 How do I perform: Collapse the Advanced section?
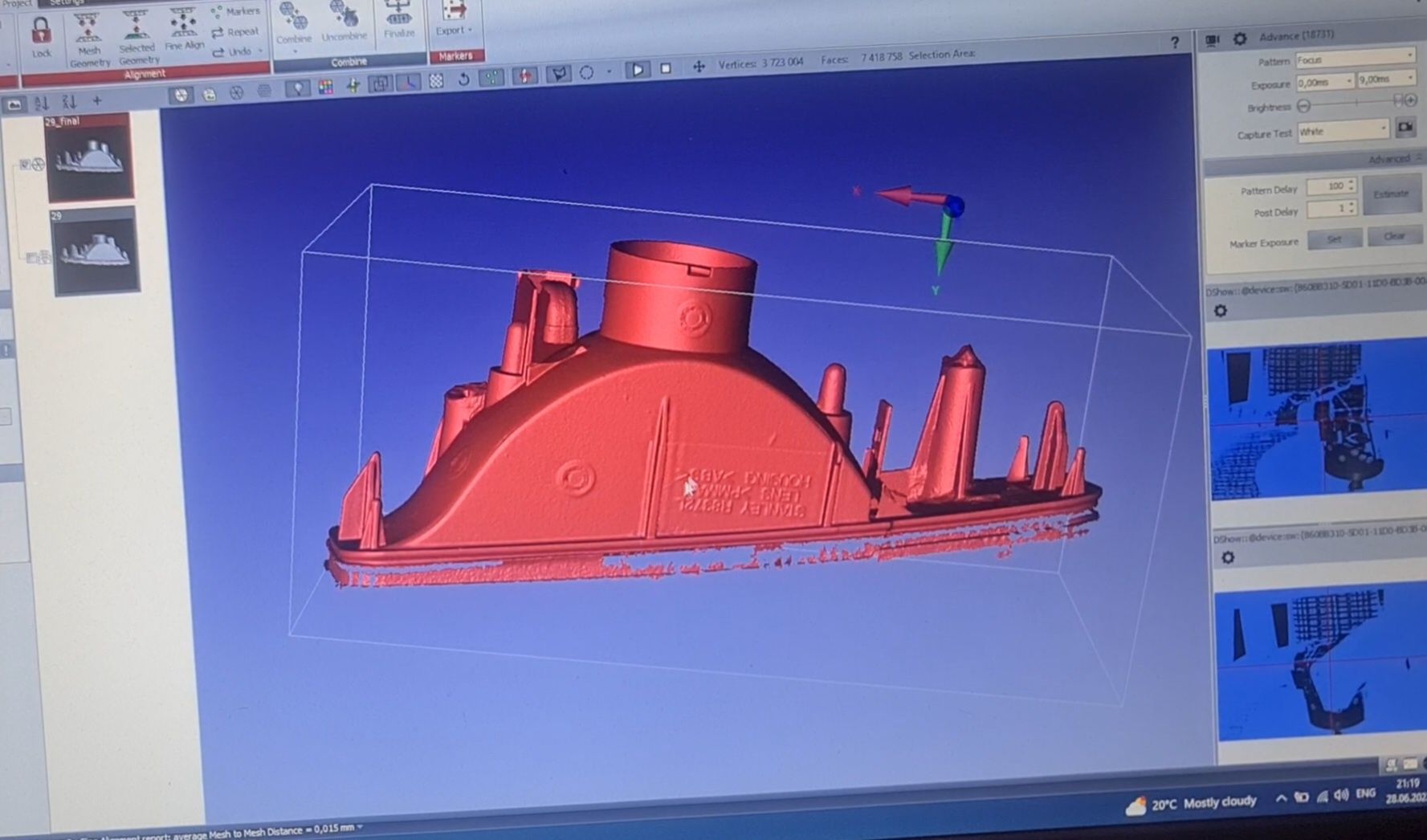[x=1418, y=157]
